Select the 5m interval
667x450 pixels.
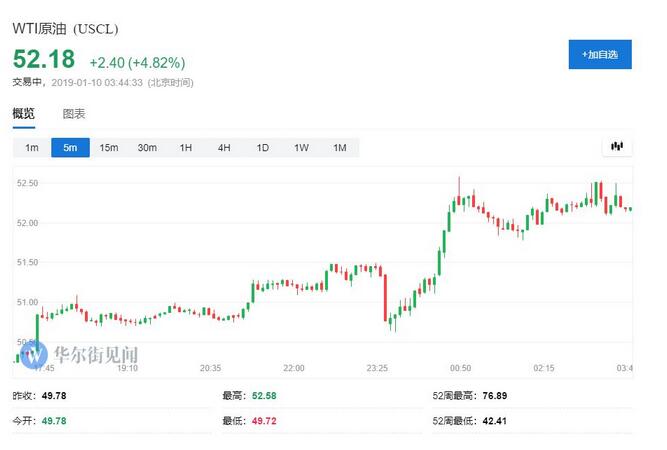[x=70, y=148]
